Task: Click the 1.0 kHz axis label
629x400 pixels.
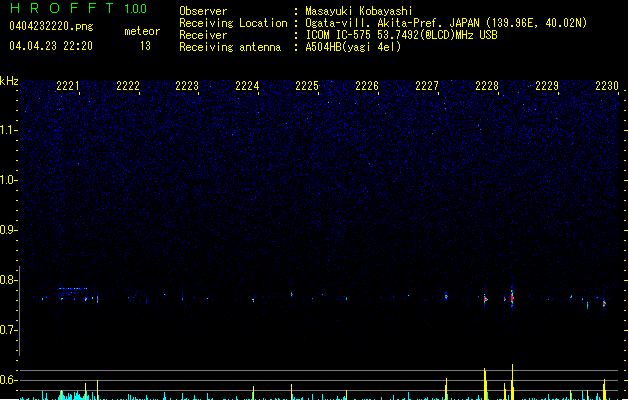Action: click(x=8, y=180)
